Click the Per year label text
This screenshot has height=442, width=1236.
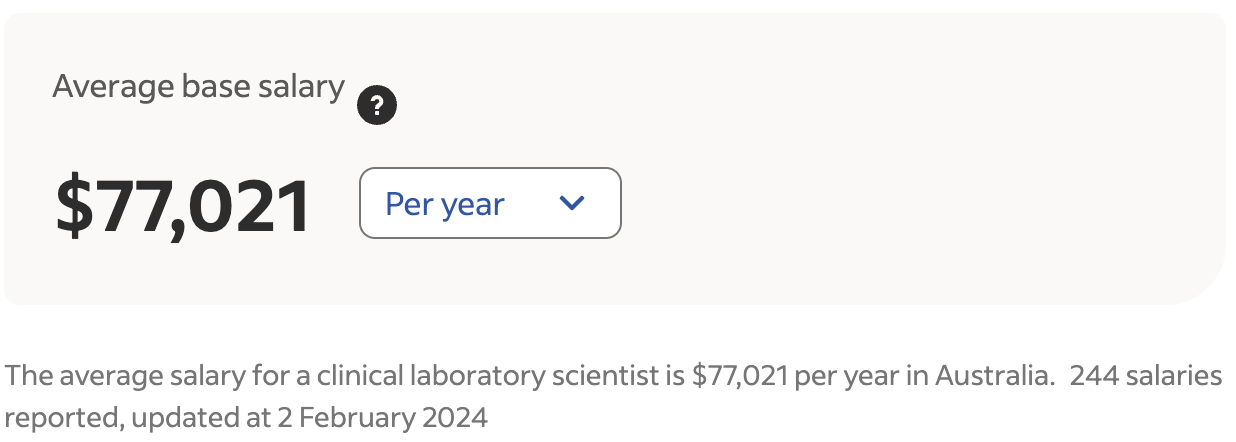[x=445, y=204]
